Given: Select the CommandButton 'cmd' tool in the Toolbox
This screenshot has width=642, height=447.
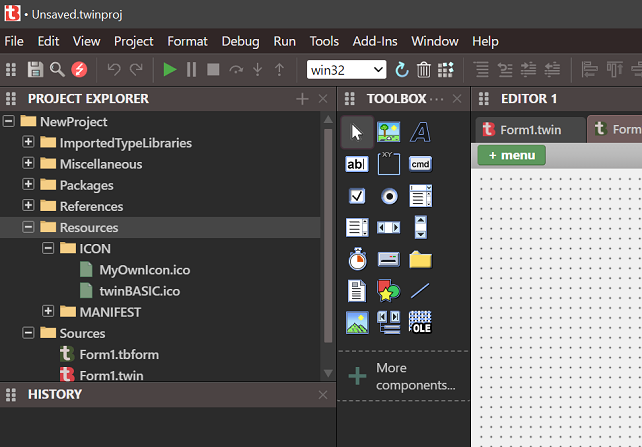Looking at the screenshot, I should point(420,163).
